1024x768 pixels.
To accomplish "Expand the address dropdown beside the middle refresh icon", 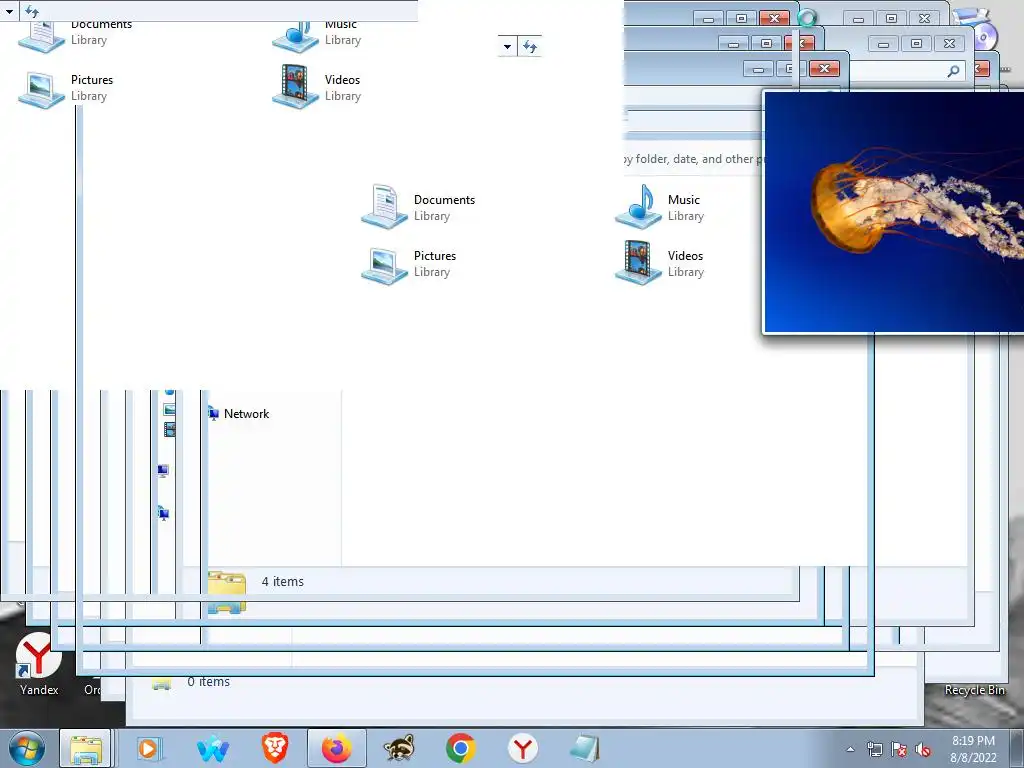I will [x=507, y=46].
